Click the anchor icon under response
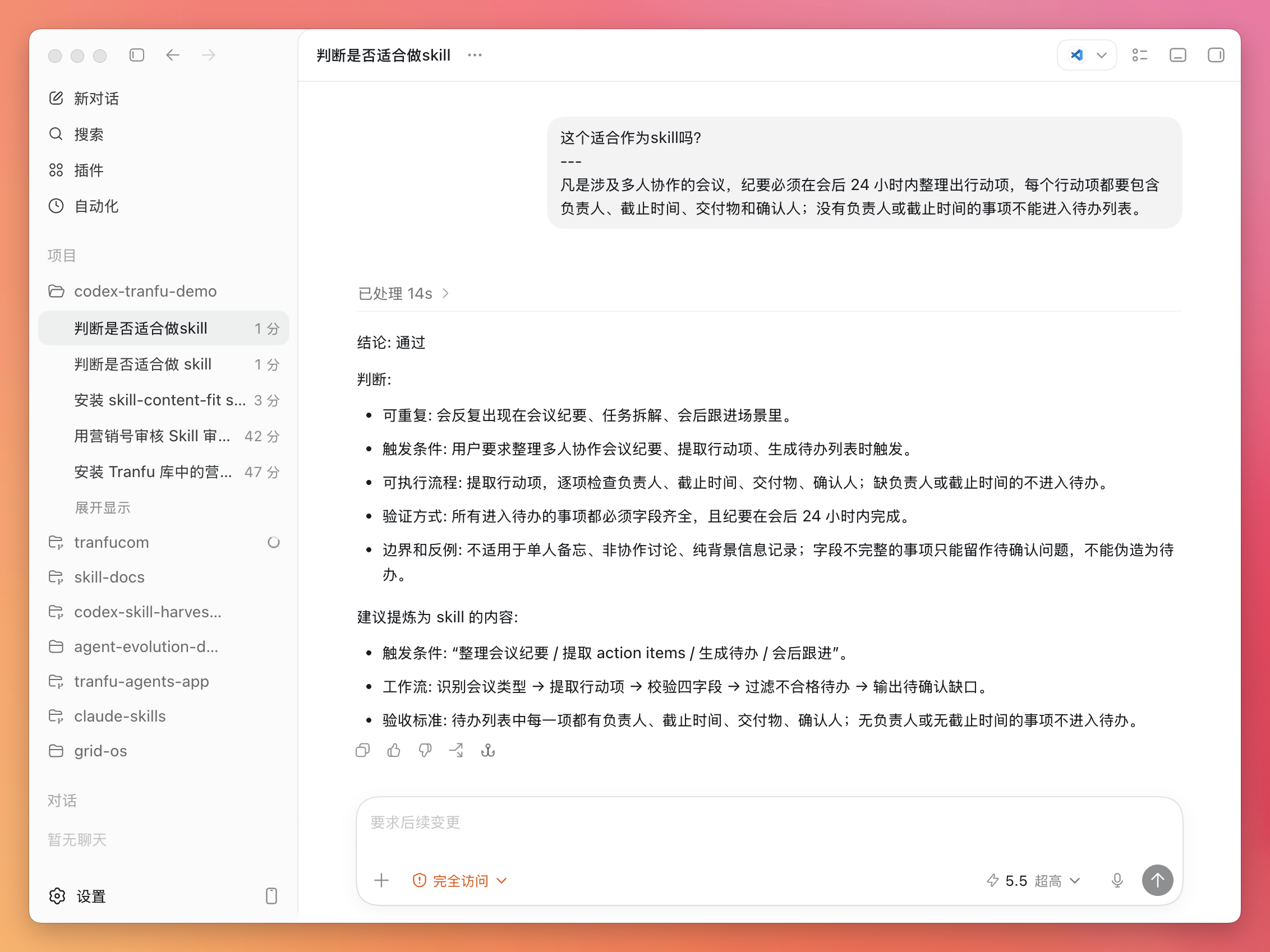This screenshot has height=952, width=1270. point(488,751)
